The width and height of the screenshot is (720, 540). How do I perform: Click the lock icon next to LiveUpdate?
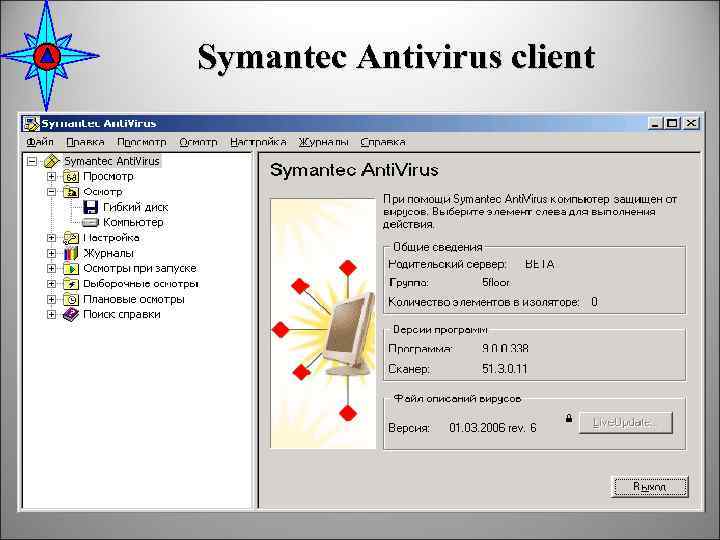(x=569, y=418)
